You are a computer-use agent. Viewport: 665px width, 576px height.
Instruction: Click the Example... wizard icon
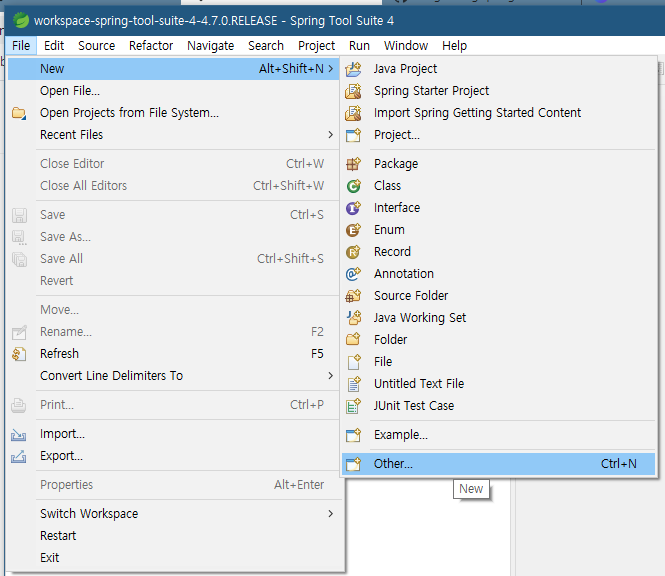coord(353,435)
